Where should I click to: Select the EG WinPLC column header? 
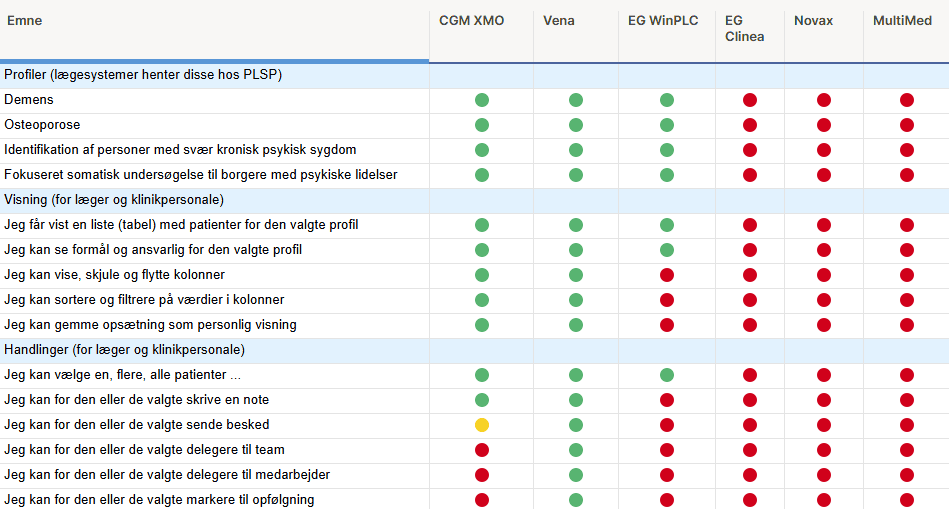[x=663, y=21]
